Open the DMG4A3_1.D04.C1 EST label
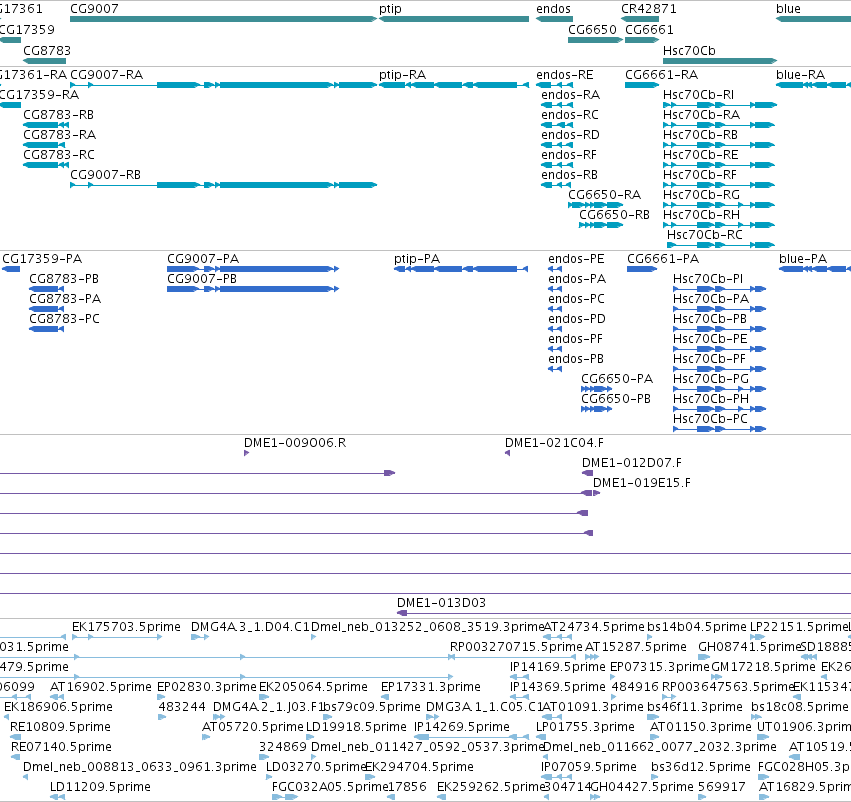Screen dimensions: 851x802 click(x=250, y=627)
